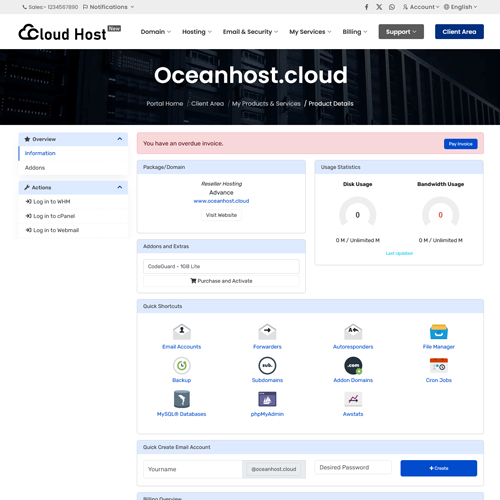The height and width of the screenshot is (500, 500).
Task: Go to Portal Home breadcrumb
Action: point(165,104)
